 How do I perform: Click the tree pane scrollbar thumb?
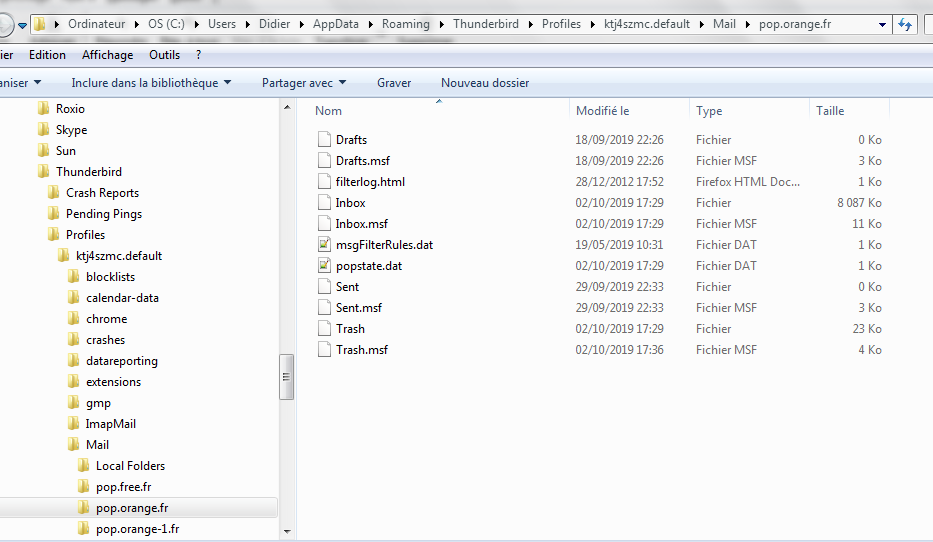point(287,377)
